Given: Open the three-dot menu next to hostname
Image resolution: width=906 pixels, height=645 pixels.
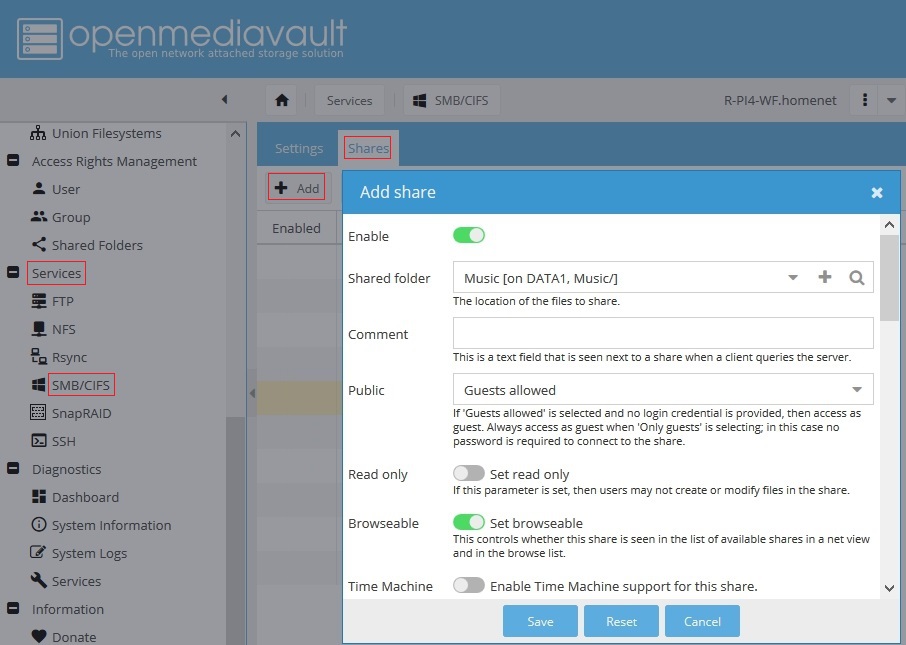Looking at the screenshot, I should click(x=864, y=100).
